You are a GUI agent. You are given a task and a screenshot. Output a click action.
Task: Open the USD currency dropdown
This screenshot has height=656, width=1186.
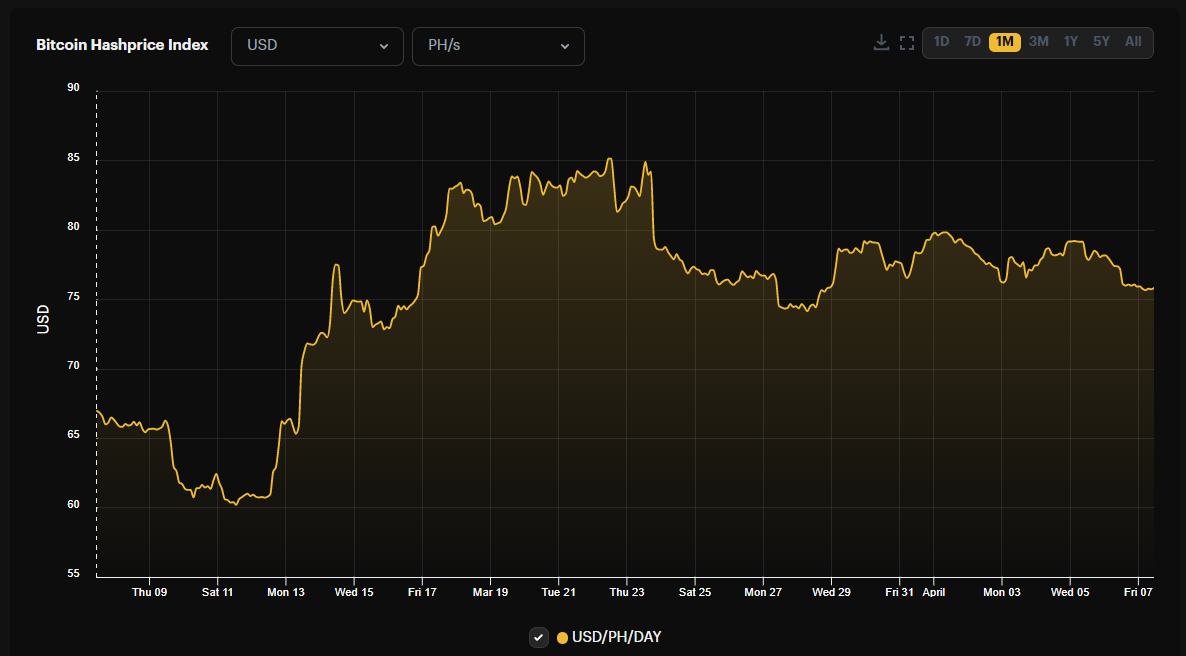[x=317, y=46]
